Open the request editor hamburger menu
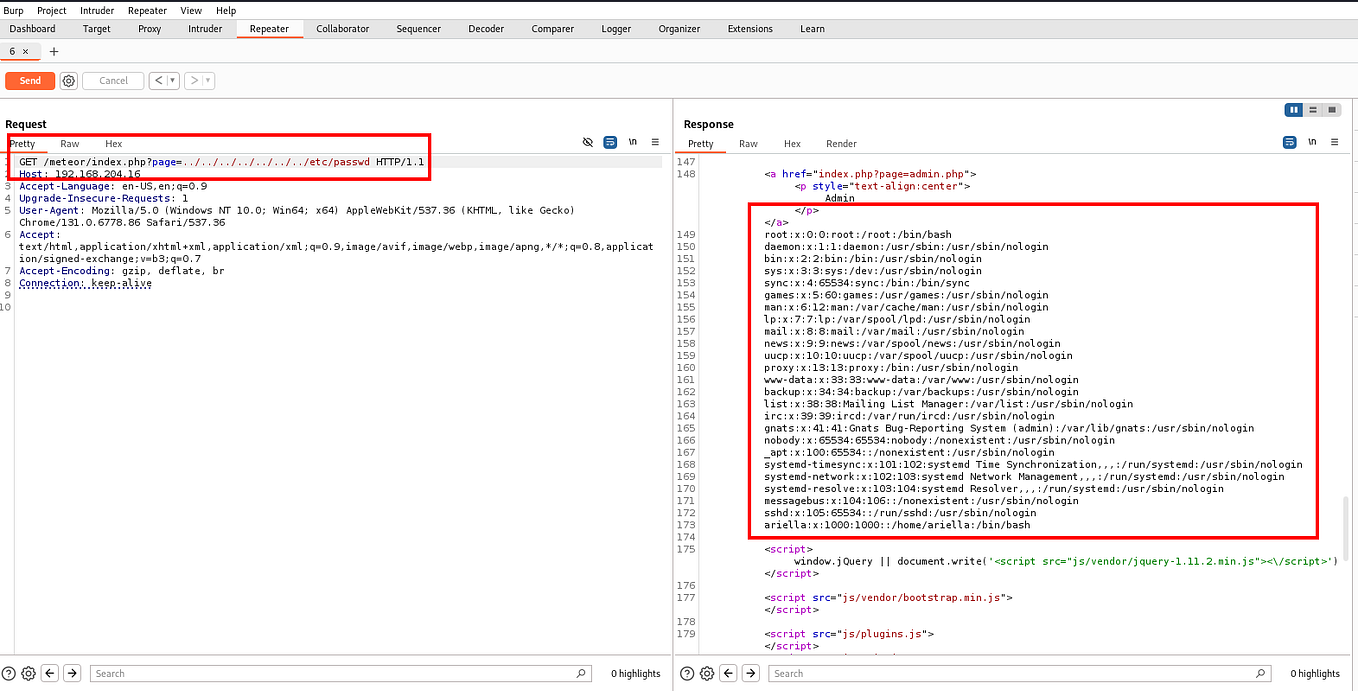 [x=654, y=142]
